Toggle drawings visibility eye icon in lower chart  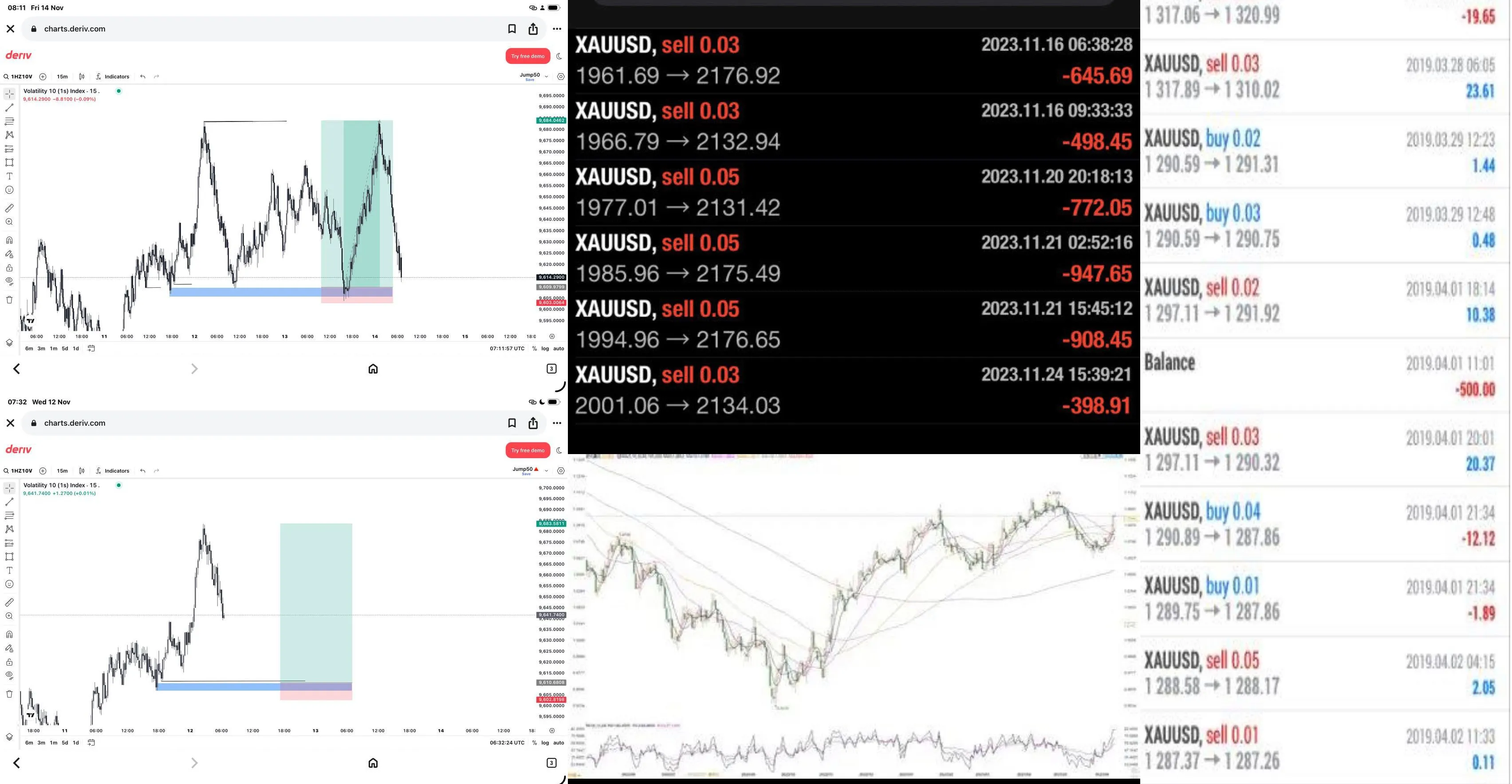coord(9,675)
